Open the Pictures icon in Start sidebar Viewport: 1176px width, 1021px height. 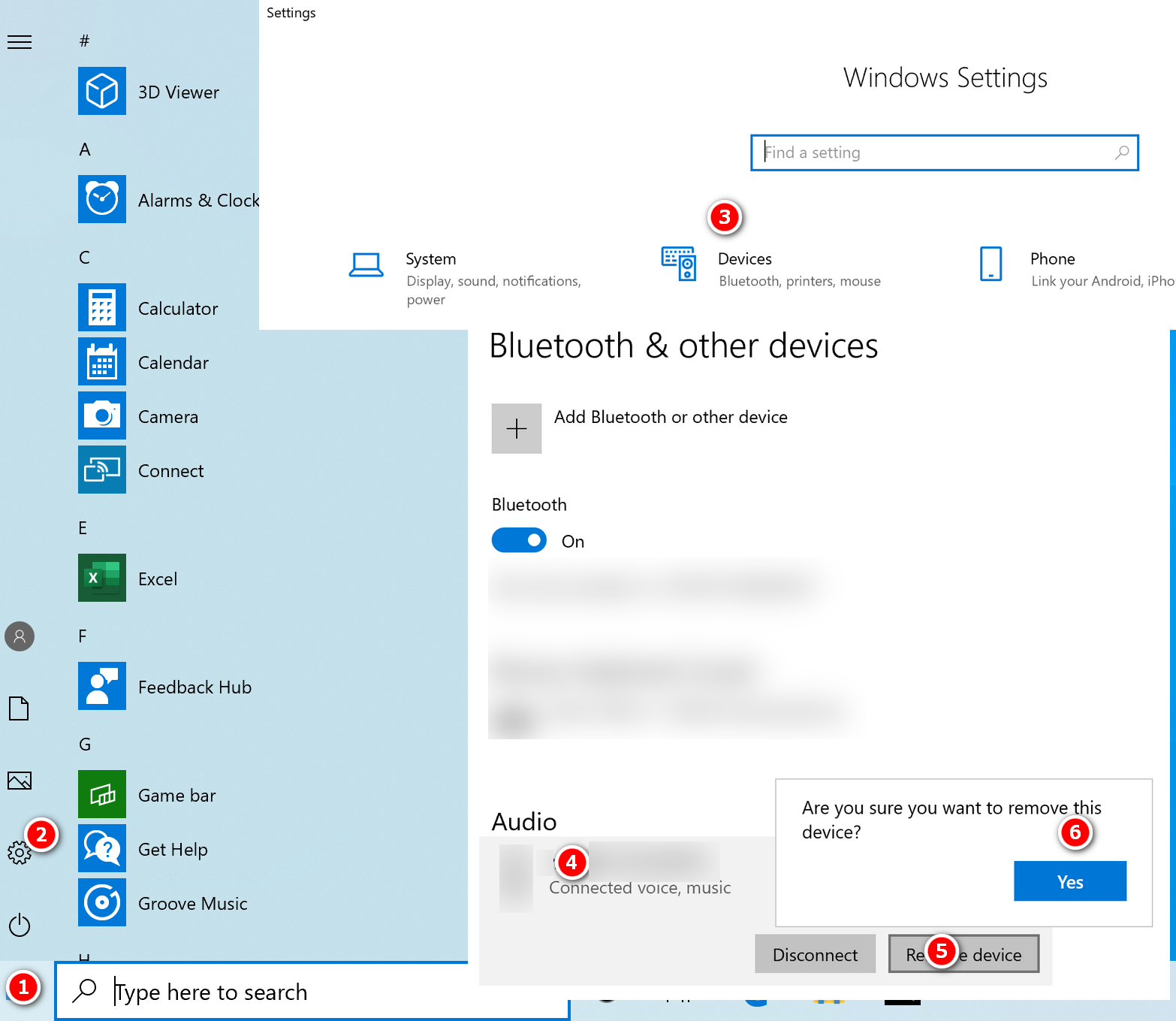[20, 781]
